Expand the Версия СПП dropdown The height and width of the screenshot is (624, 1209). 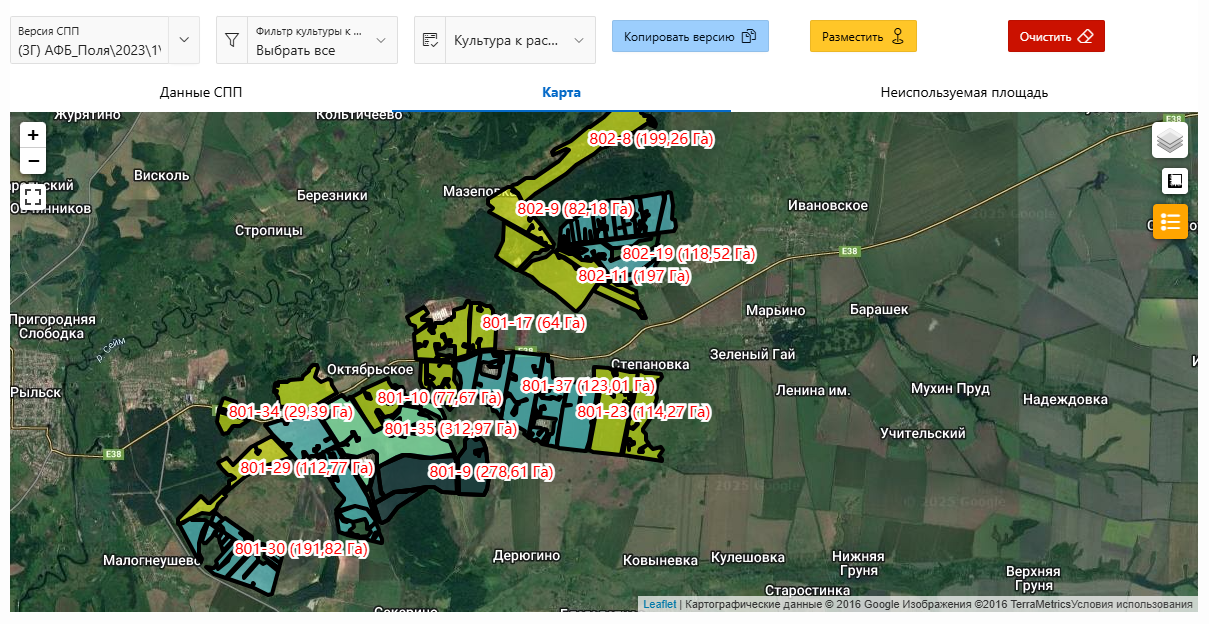[x=184, y=40]
